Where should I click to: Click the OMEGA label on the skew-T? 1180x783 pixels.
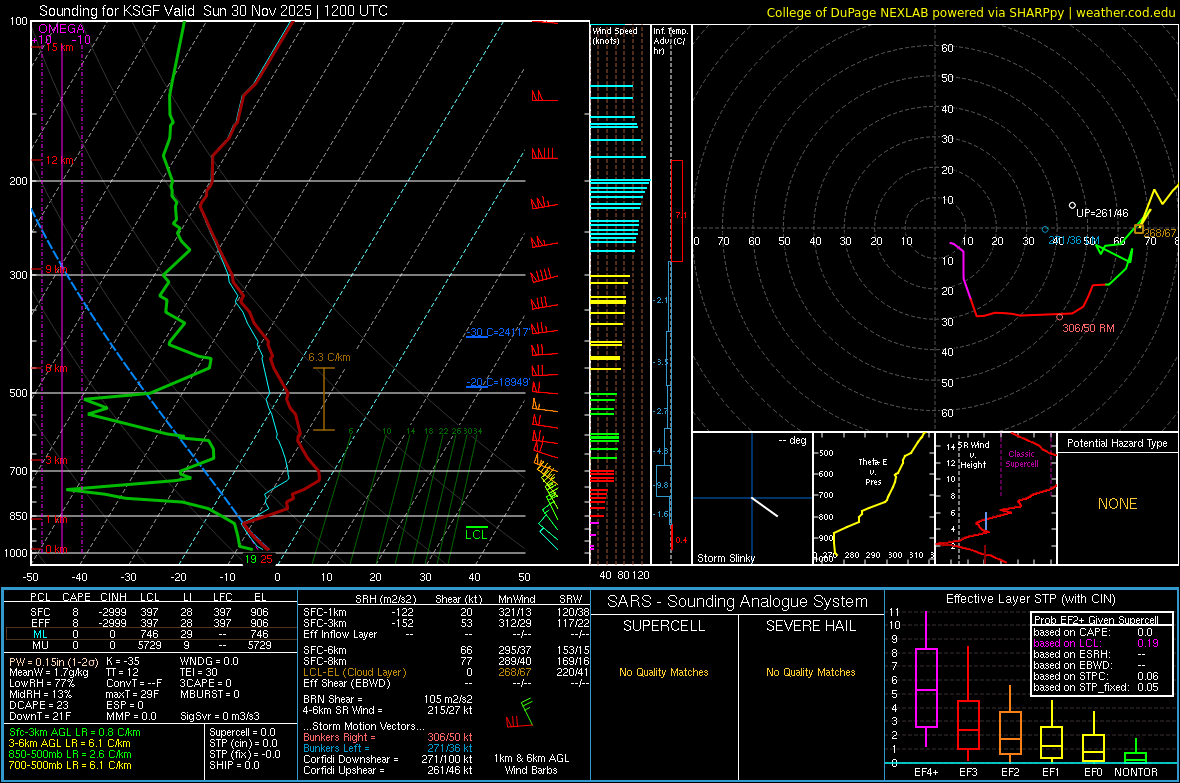[62, 29]
